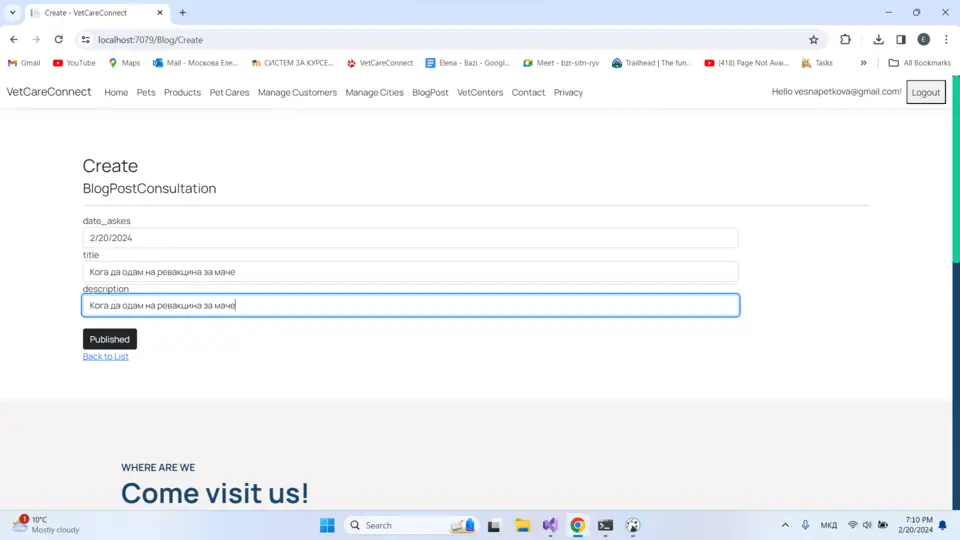The image size is (960, 540).
Task: Open the Pet Cares nav menu item
Action: (x=229, y=93)
